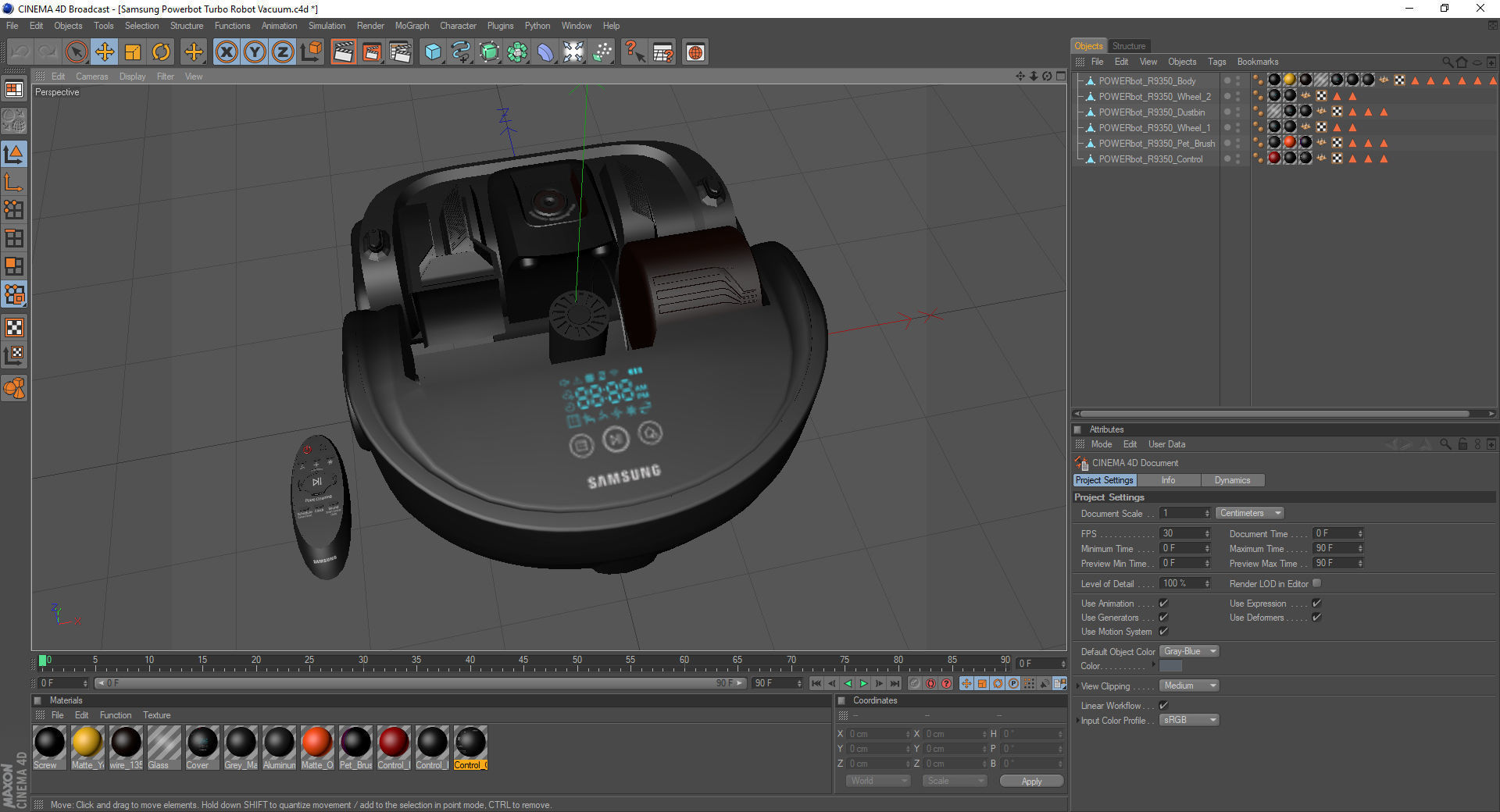Switch to the Structure tab
Image resolution: width=1500 pixels, height=812 pixels.
coord(1129,46)
